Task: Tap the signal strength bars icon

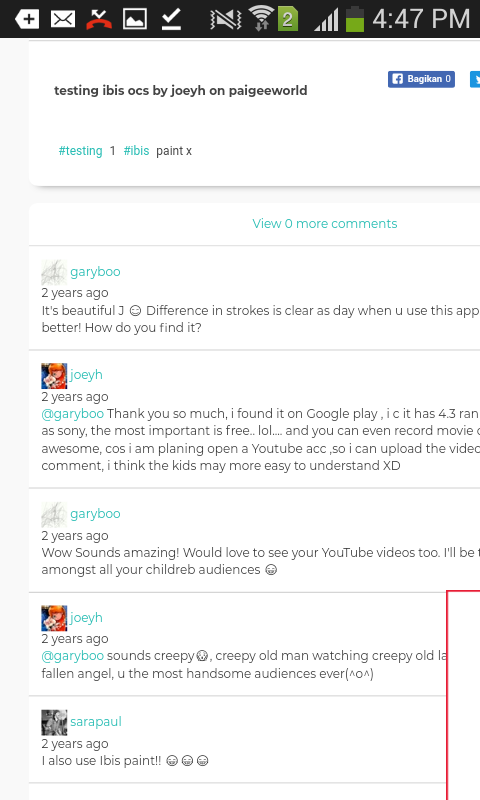Action: click(x=326, y=20)
